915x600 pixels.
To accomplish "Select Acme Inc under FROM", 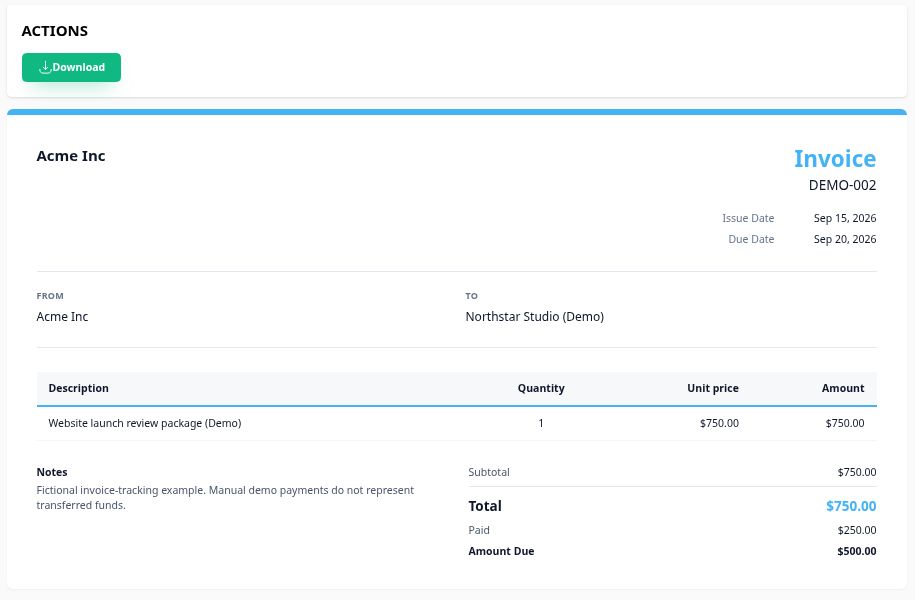I will [x=62, y=316].
